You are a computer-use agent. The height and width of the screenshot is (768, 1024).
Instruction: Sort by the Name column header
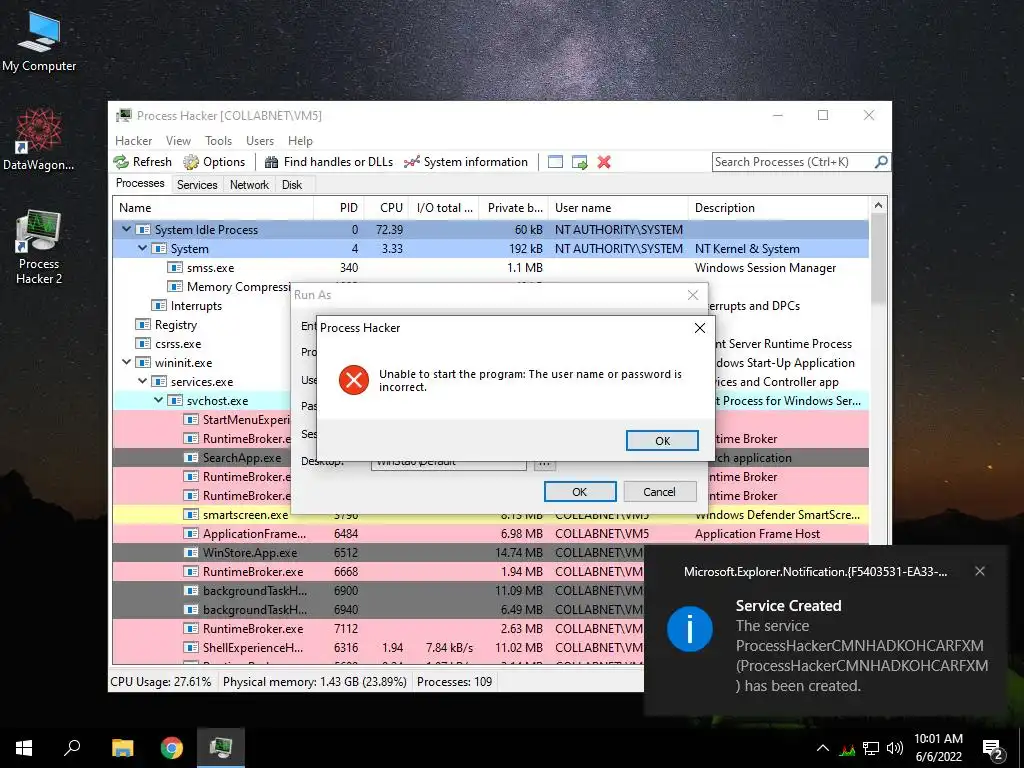[x=213, y=208]
